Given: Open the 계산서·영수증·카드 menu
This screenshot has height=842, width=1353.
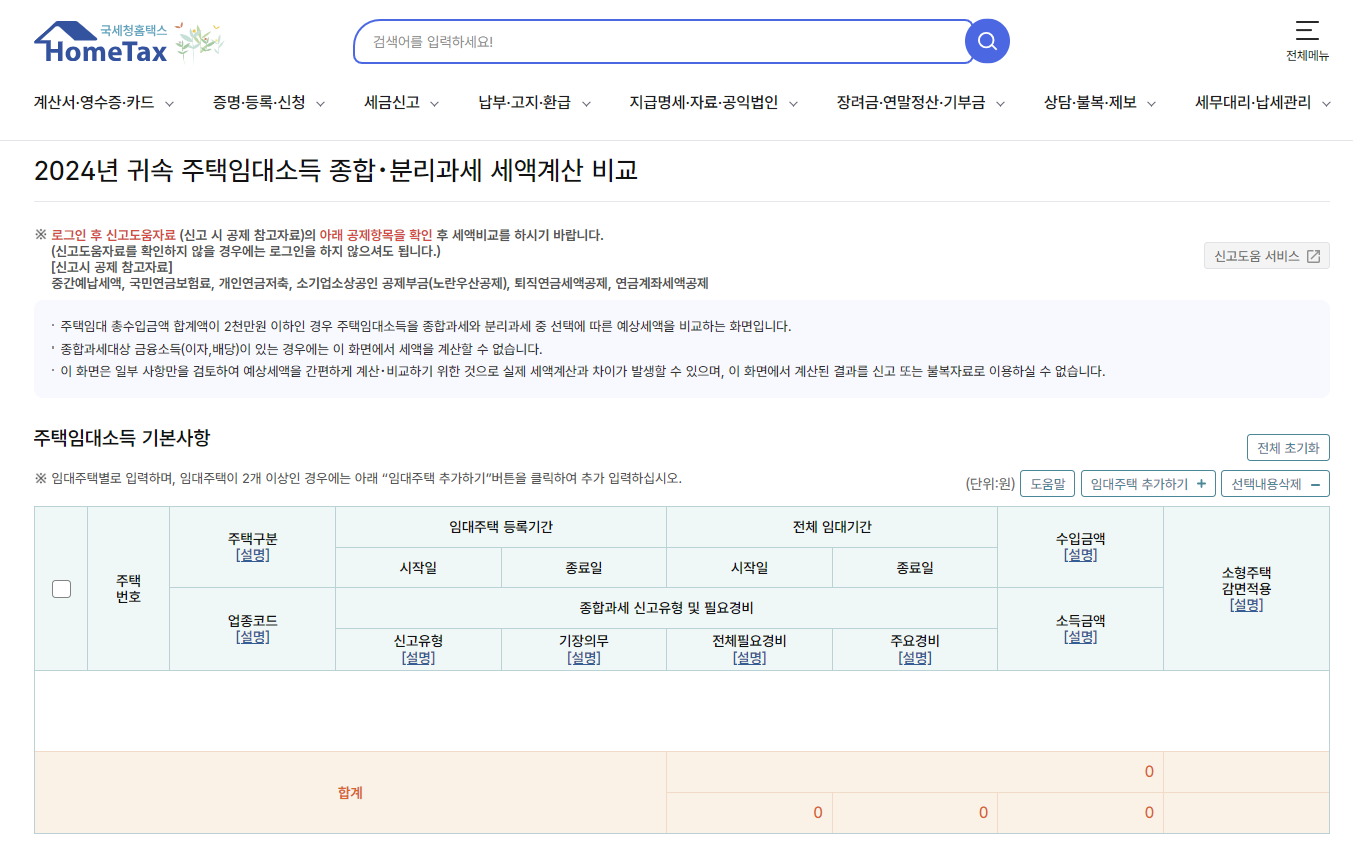Looking at the screenshot, I should click(94, 102).
